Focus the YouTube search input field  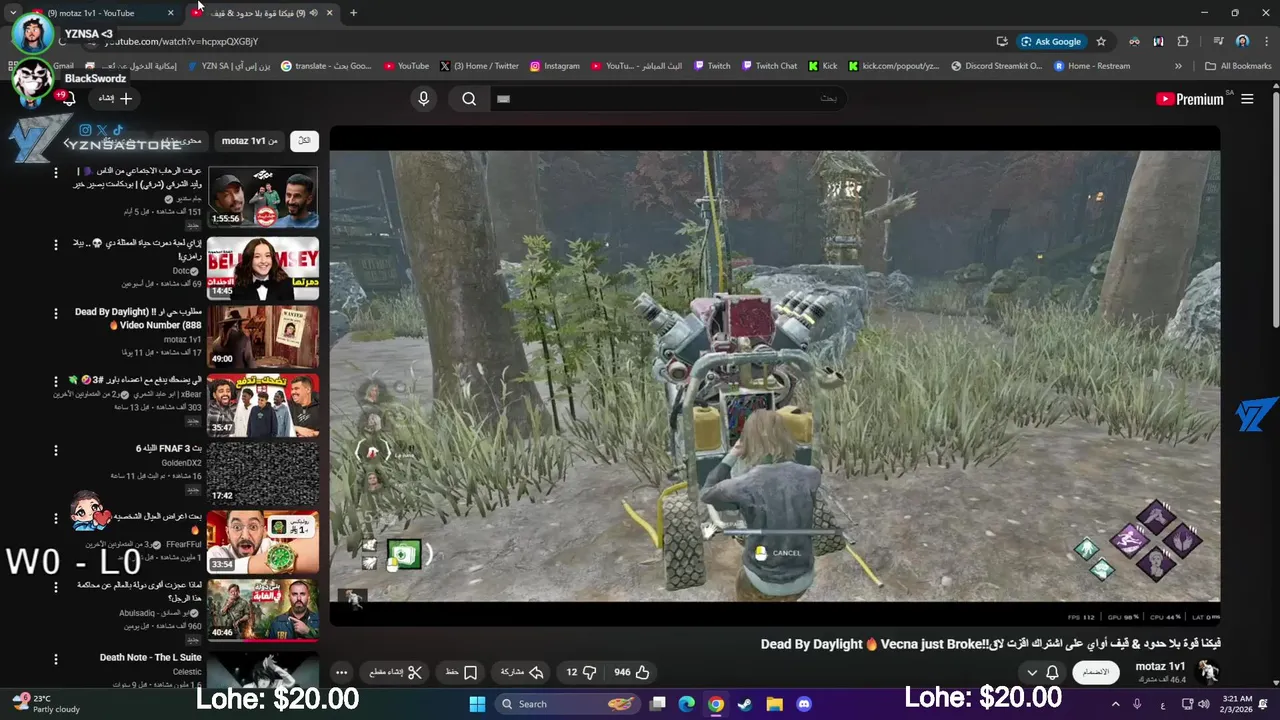667,98
